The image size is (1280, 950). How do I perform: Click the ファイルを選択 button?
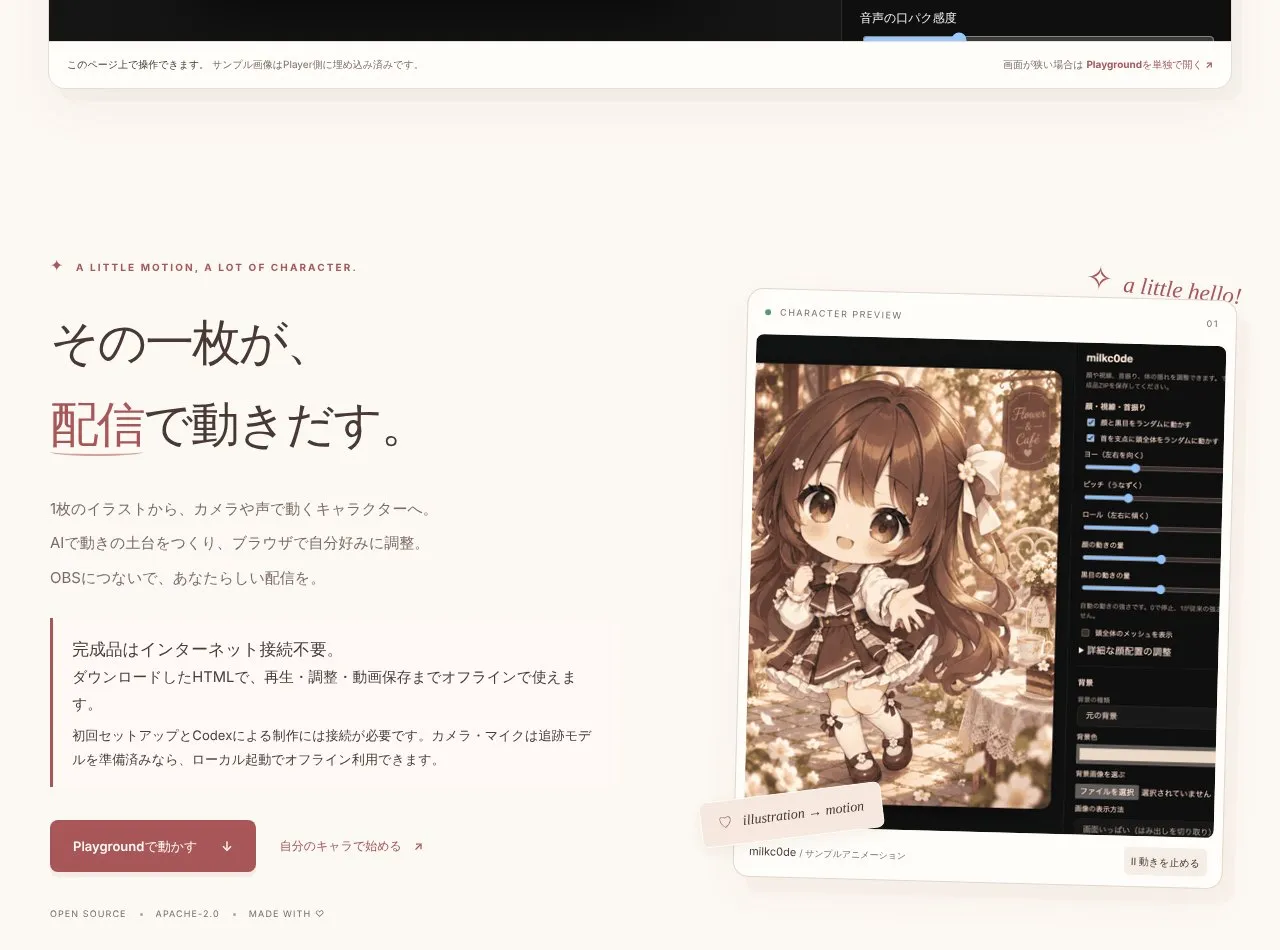pos(1106,791)
